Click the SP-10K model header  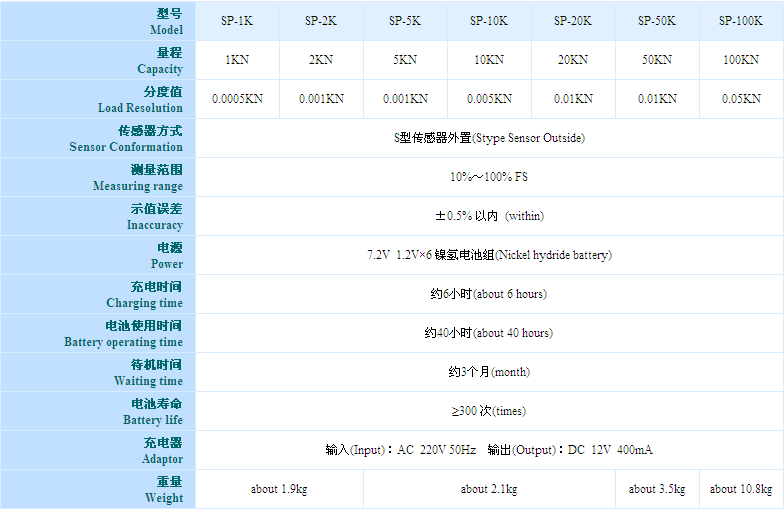coord(489,21)
